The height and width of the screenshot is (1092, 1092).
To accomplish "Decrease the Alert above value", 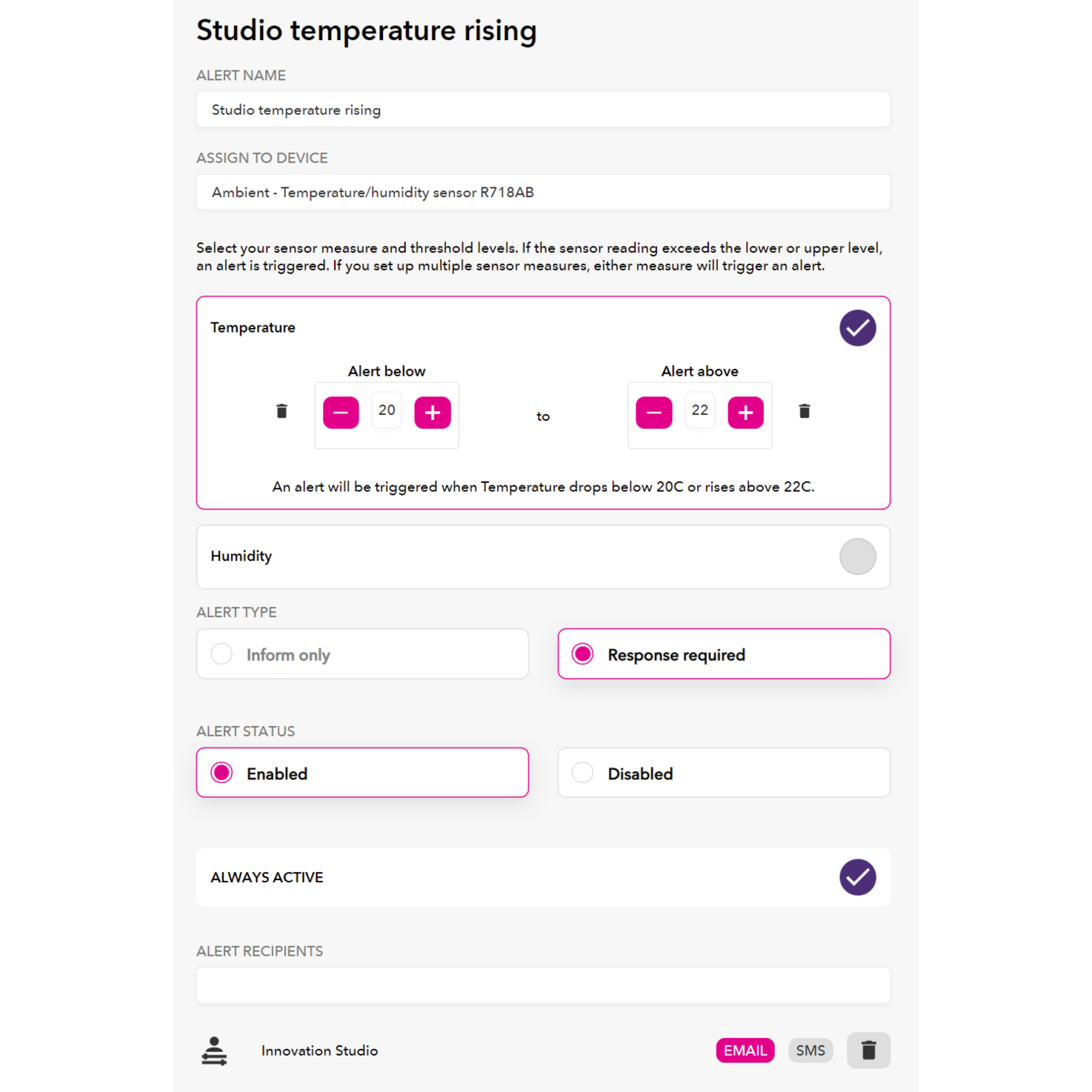I will [654, 413].
